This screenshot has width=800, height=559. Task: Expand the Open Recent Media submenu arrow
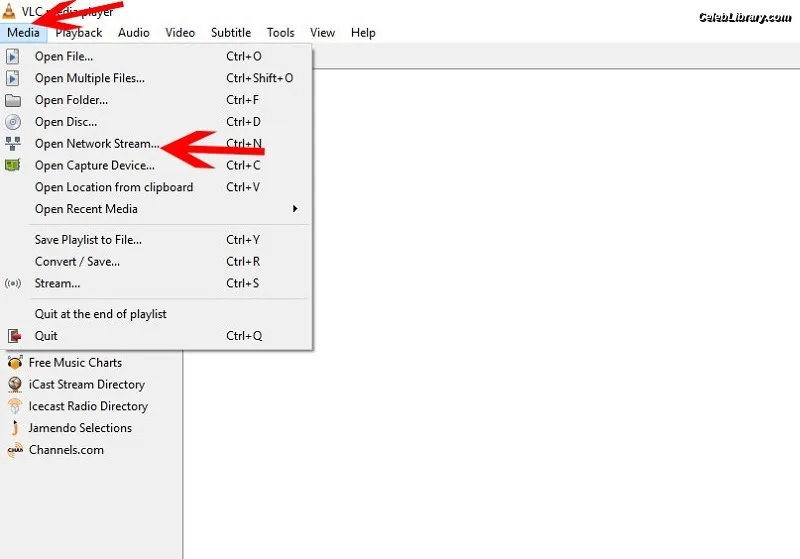coord(295,209)
